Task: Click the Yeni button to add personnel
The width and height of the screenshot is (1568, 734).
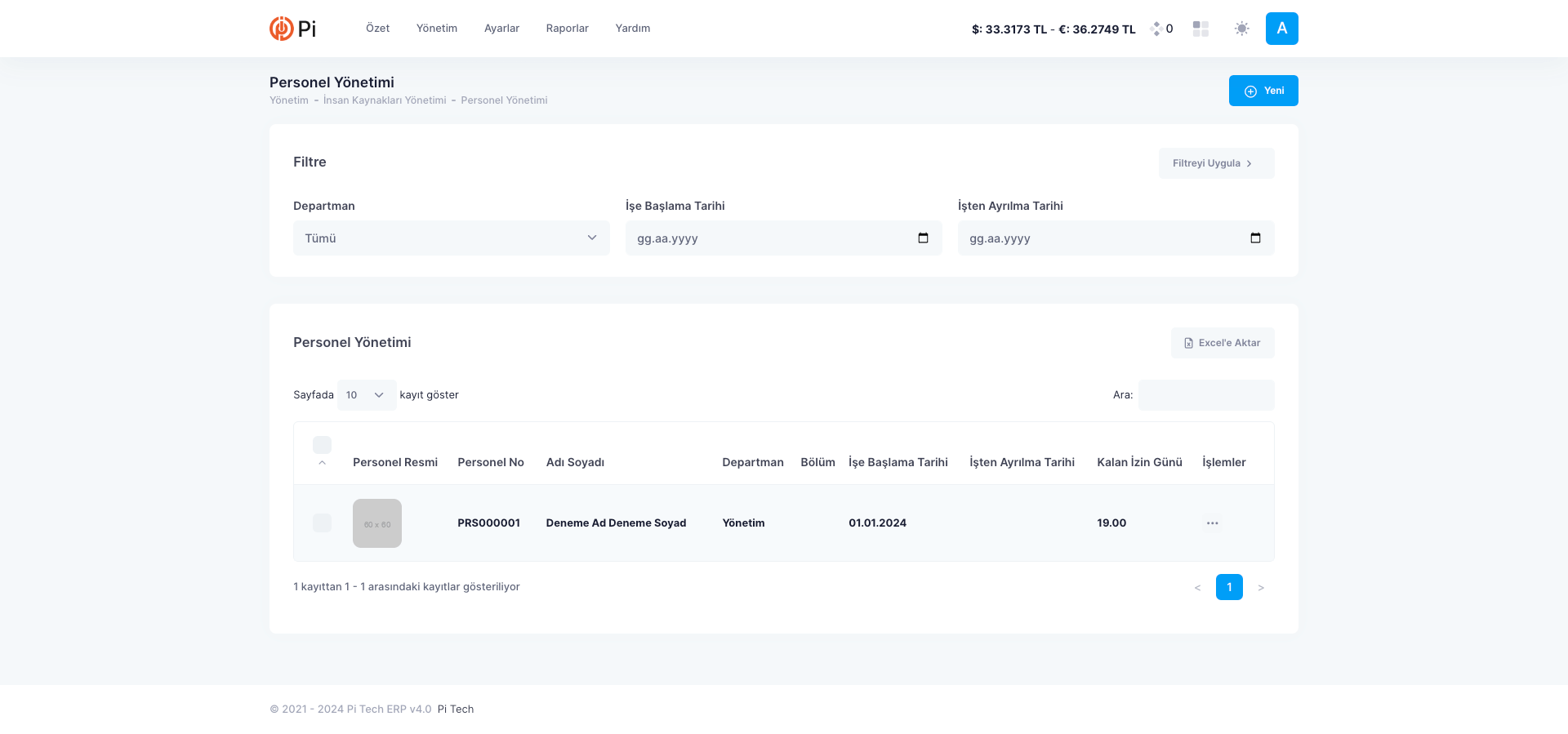Action: pyautogui.click(x=1263, y=91)
